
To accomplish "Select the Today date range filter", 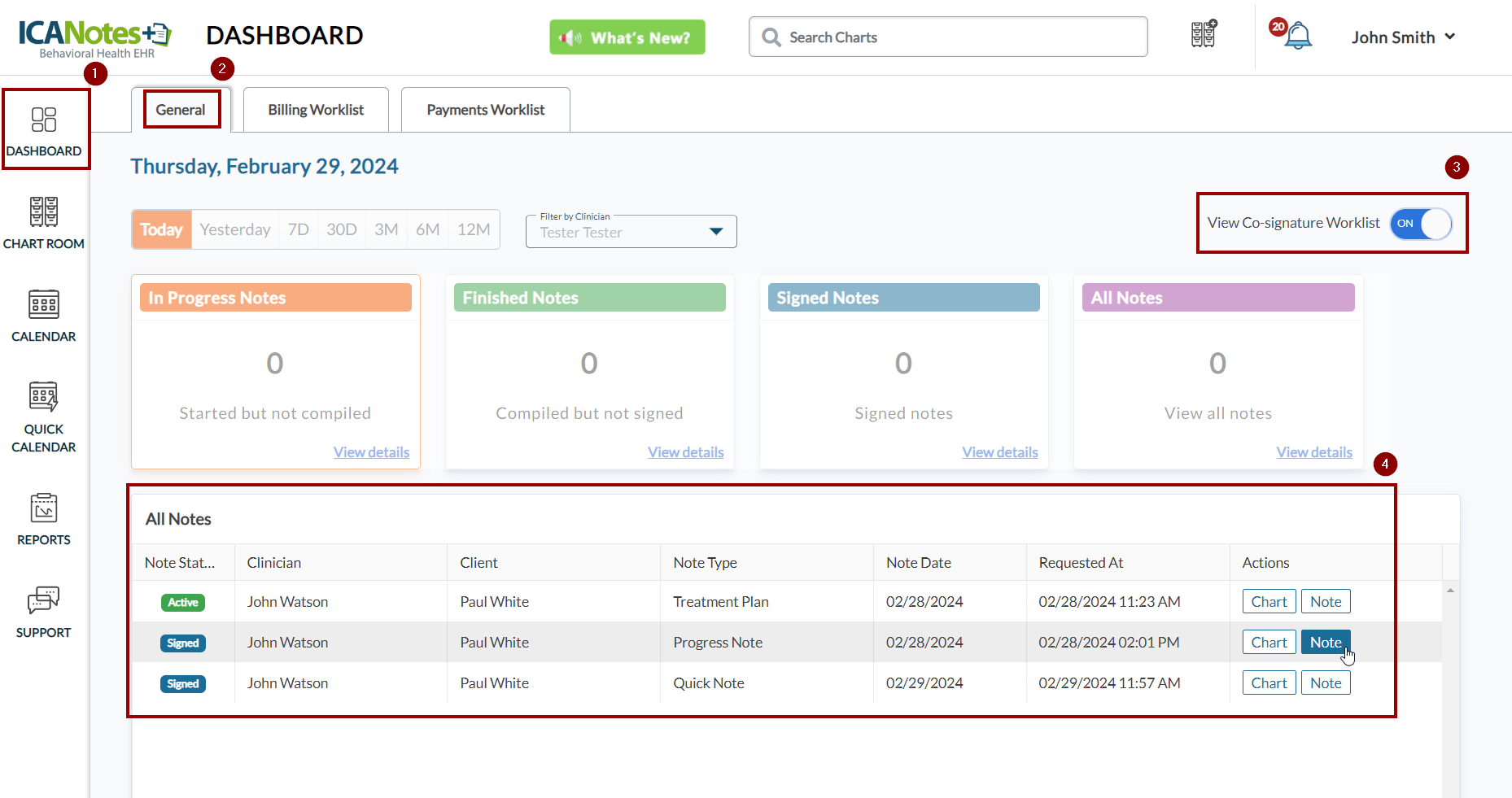I will click(161, 229).
